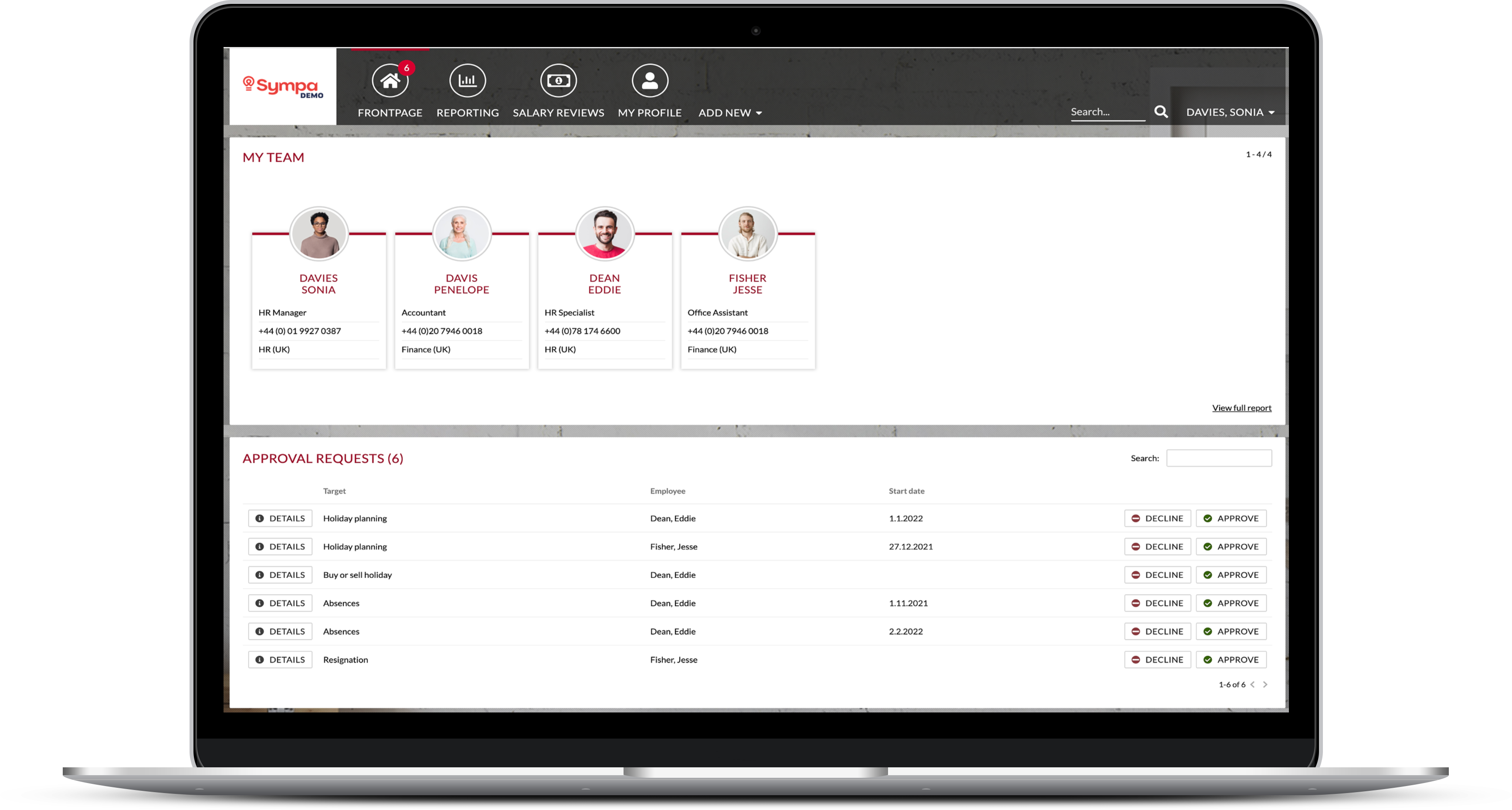Viewport: 1512px width, 810px height.
Task: Show details for Eddie Dean's Absences request
Action: coord(280,602)
